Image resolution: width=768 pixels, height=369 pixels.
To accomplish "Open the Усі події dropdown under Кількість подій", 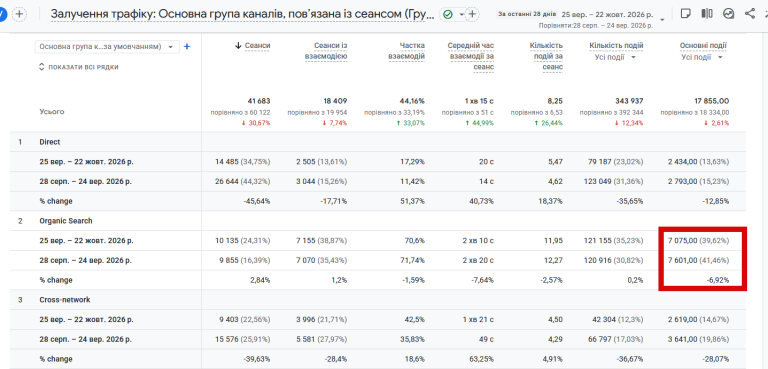I will (x=615, y=57).
